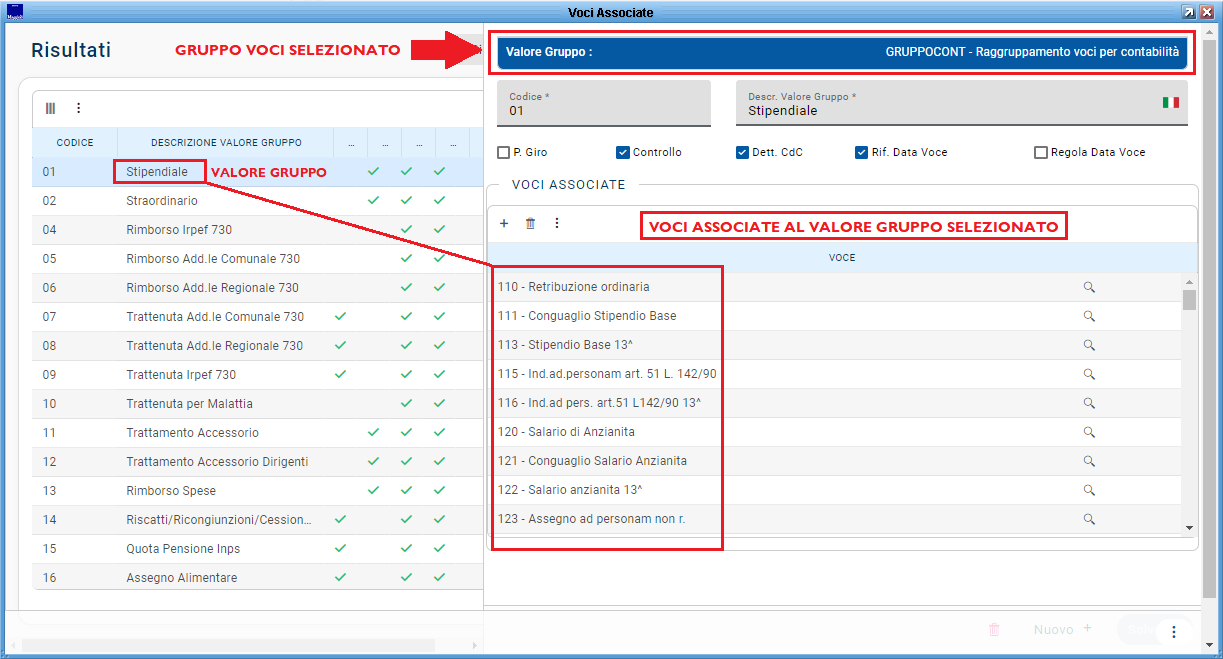Image resolution: width=1223 pixels, height=659 pixels.
Task: Click voce 121 - Conguaglio Salario Anzianita
Action: (592, 461)
